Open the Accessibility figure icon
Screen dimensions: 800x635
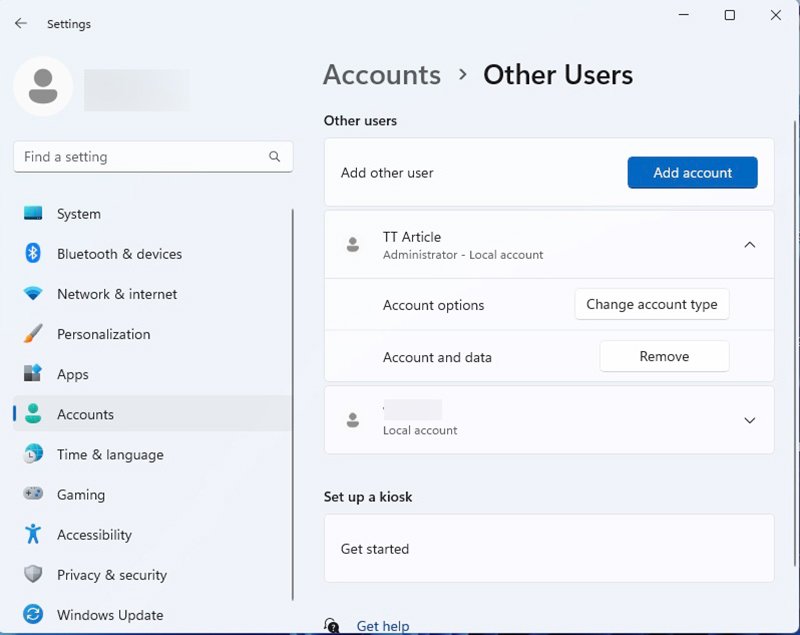click(33, 535)
